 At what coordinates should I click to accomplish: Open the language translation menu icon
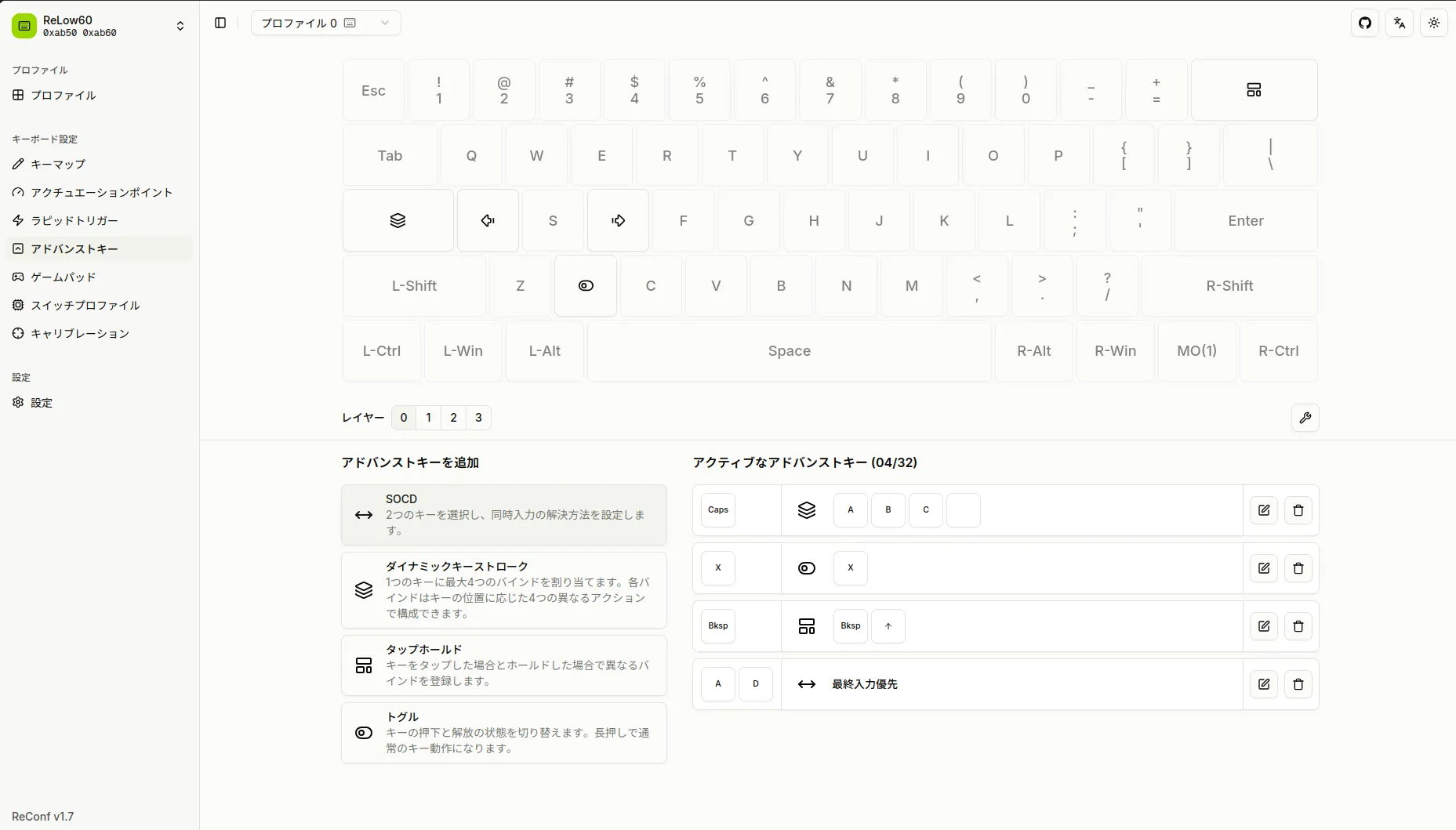tap(1400, 23)
